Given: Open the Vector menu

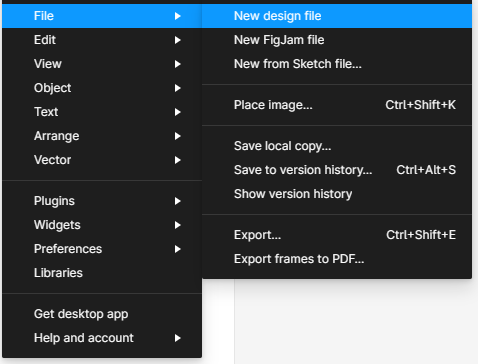Looking at the screenshot, I should click(102, 160).
